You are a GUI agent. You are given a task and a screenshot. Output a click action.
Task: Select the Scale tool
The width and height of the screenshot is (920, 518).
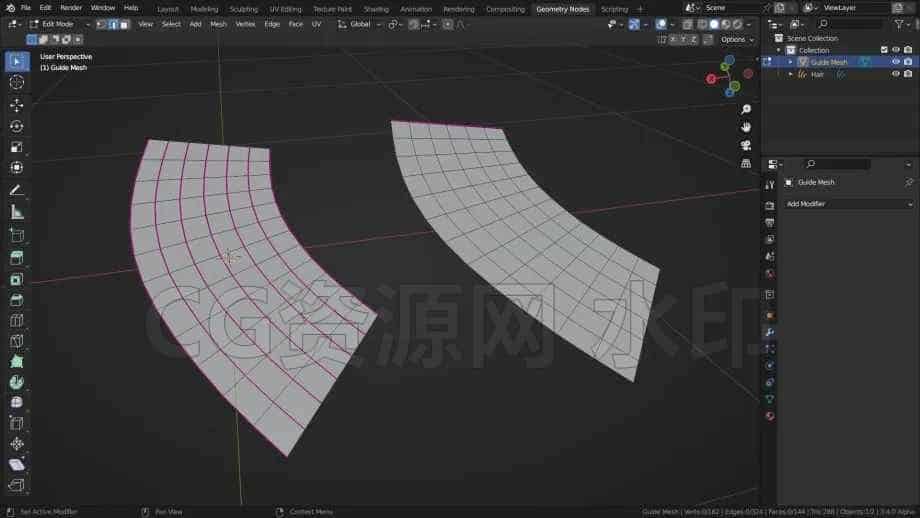click(x=17, y=147)
